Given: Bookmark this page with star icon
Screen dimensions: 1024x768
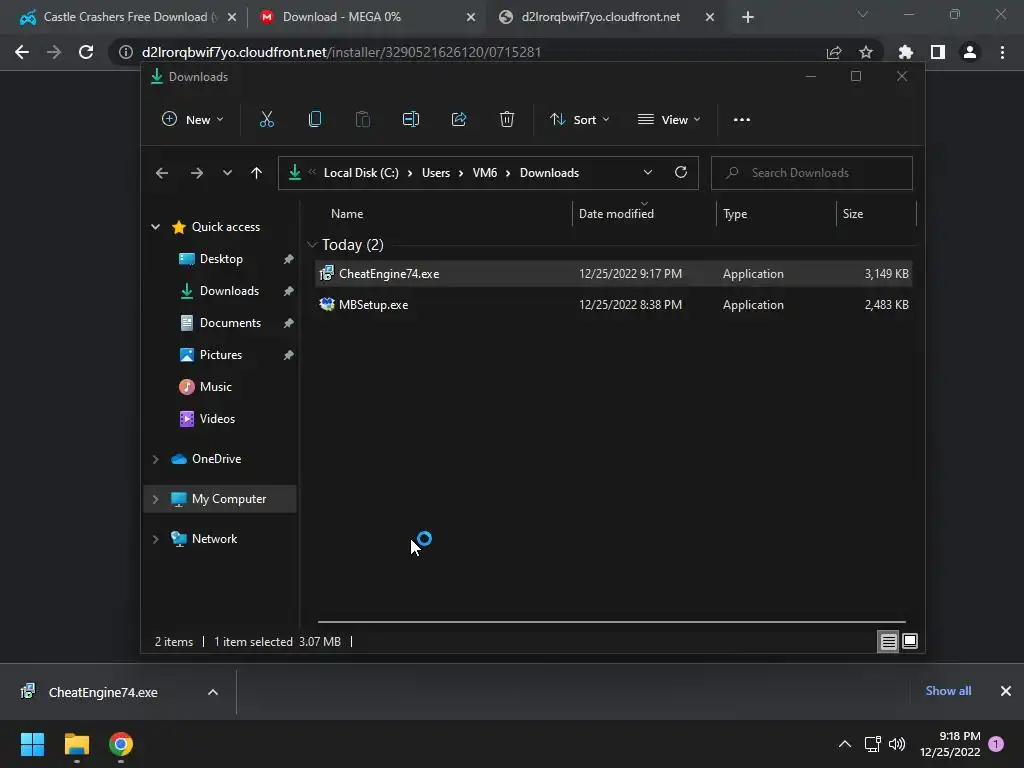Looking at the screenshot, I should coord(866,52).
